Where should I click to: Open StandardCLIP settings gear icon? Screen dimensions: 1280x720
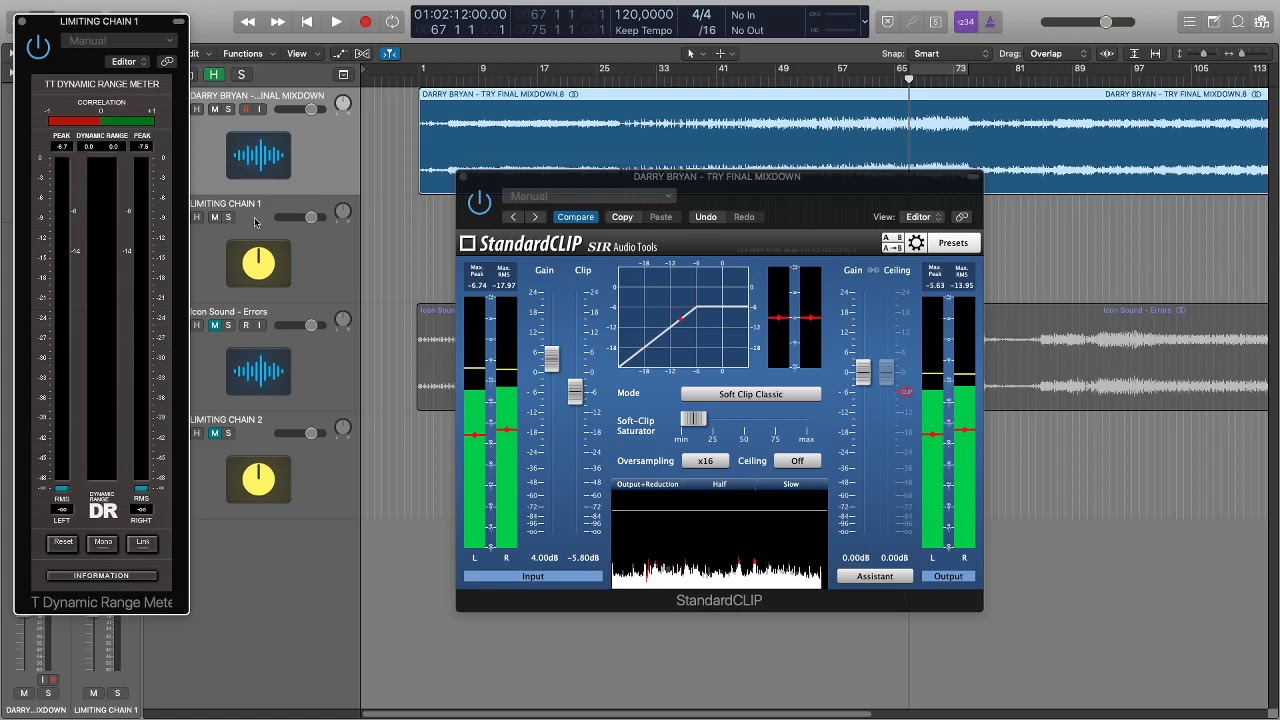coord(916,243)
